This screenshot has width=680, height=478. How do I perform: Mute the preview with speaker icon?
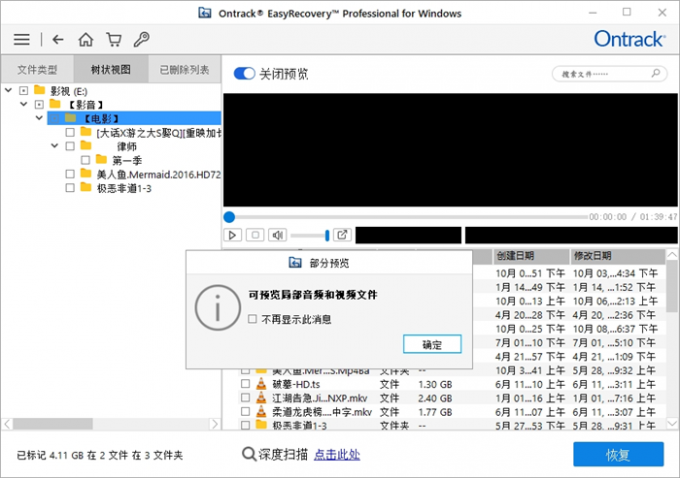pos(278,235)
